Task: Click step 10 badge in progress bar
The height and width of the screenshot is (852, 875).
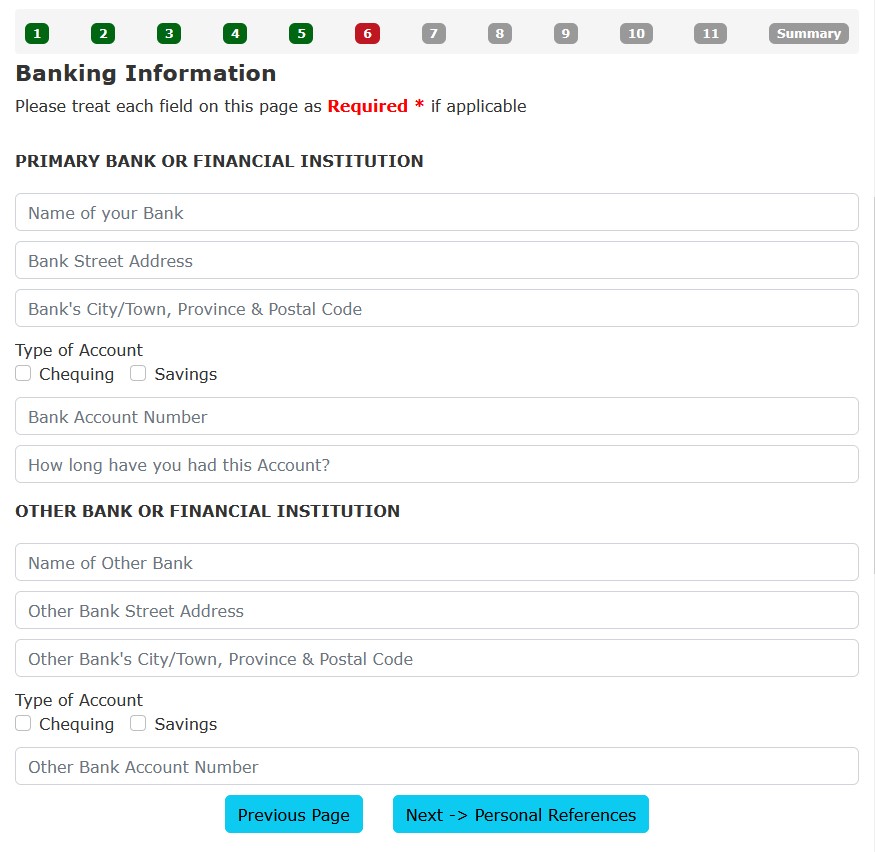Action: coord(636,34)
